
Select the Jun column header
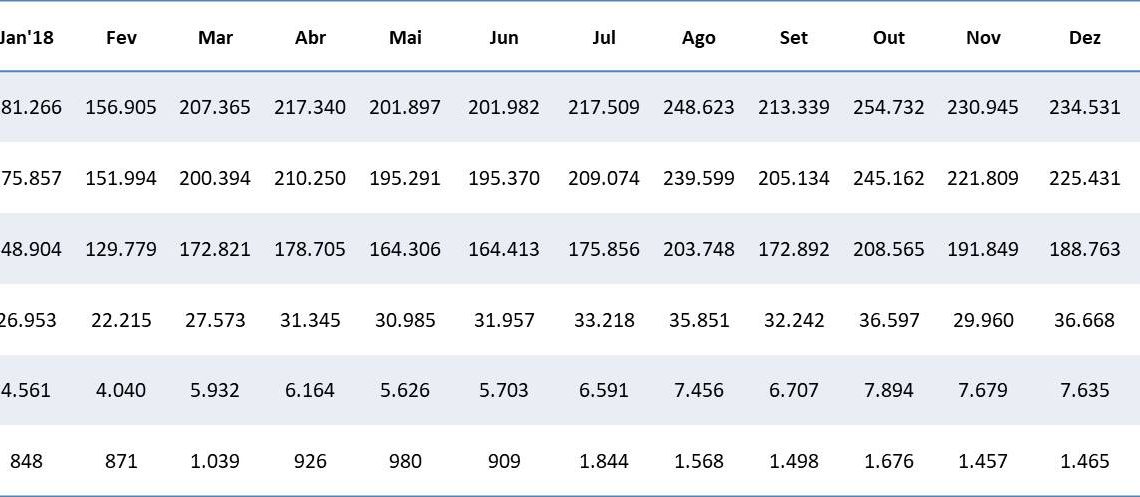[504, 38]
